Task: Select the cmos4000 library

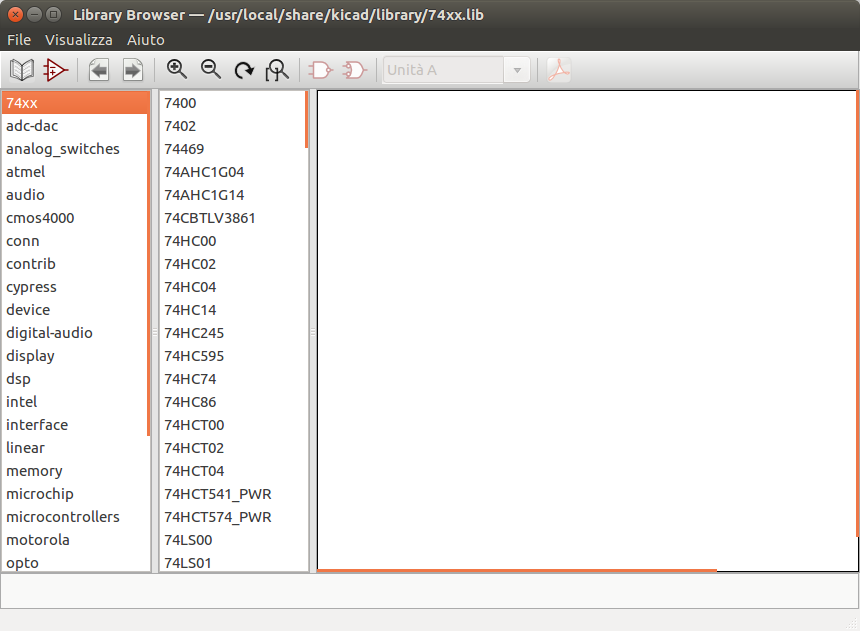Action: pos(40,218)
